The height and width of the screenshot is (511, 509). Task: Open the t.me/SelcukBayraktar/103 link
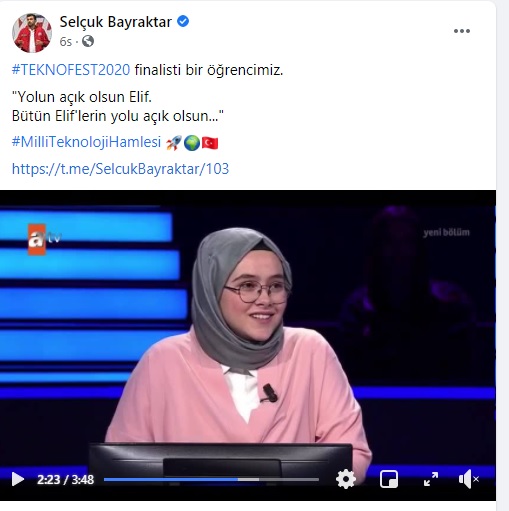120,169
